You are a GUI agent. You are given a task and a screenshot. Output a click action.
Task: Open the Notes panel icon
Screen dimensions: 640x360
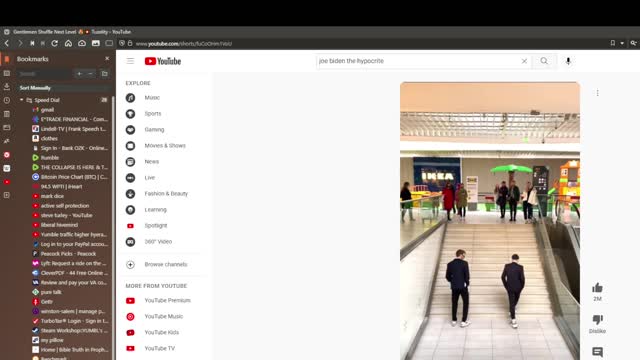[x=7, y=114]
